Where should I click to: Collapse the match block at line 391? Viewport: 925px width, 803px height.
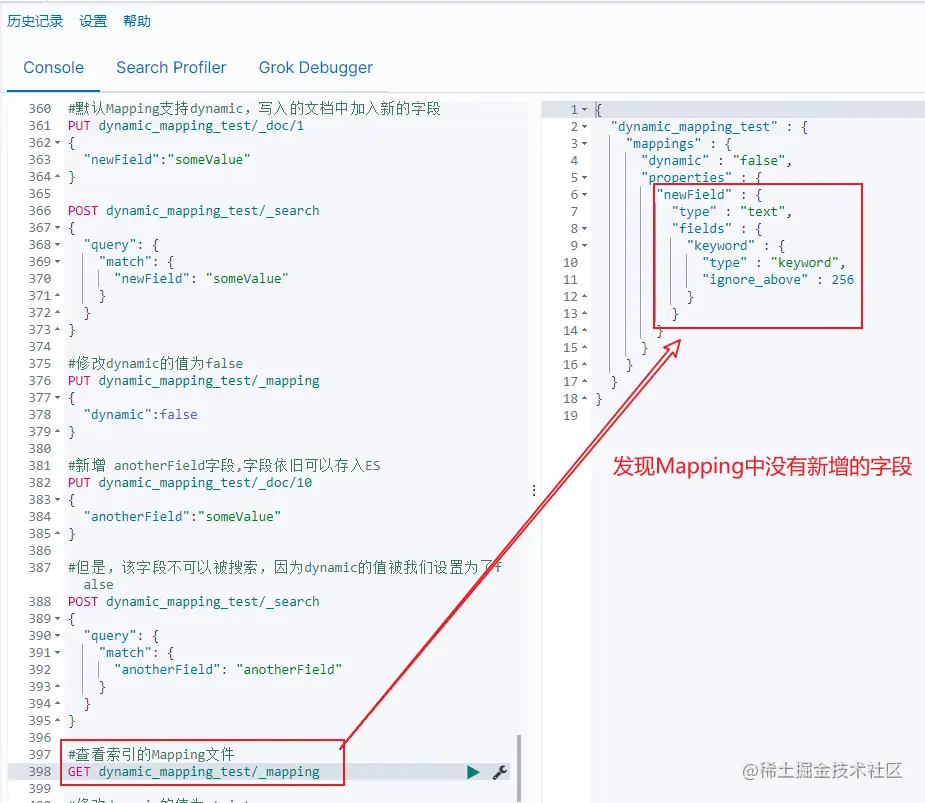pos(58,653)
